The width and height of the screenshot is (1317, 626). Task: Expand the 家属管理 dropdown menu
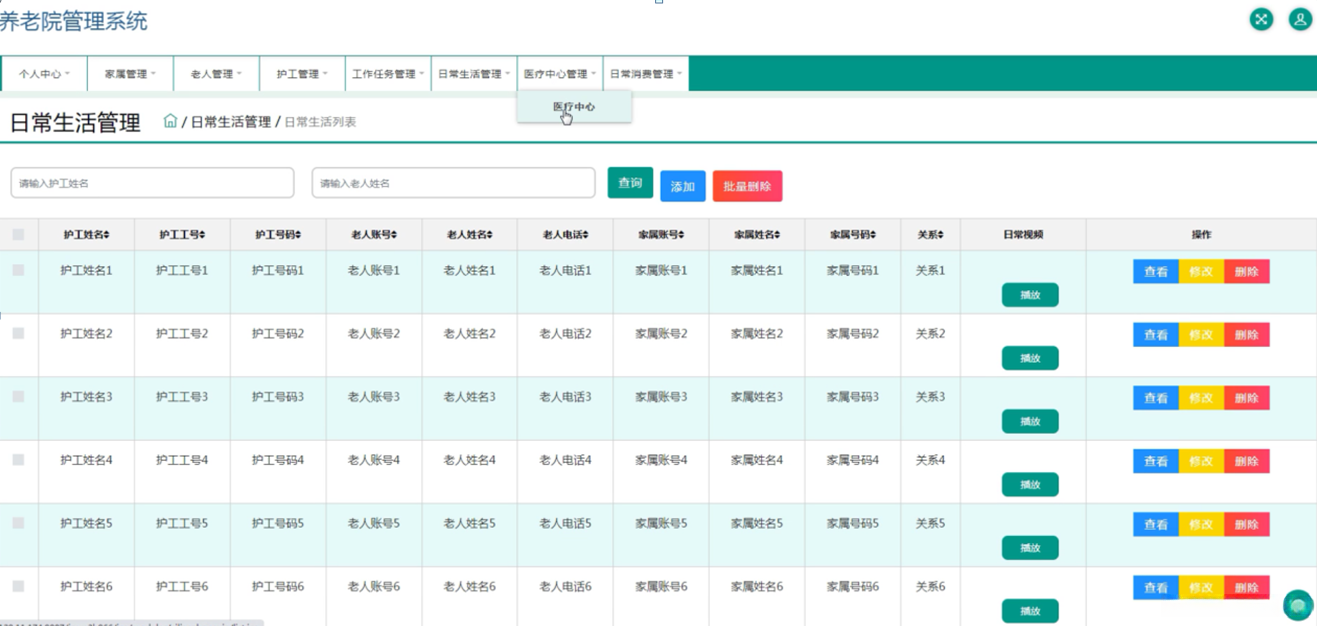click(131, 74)
